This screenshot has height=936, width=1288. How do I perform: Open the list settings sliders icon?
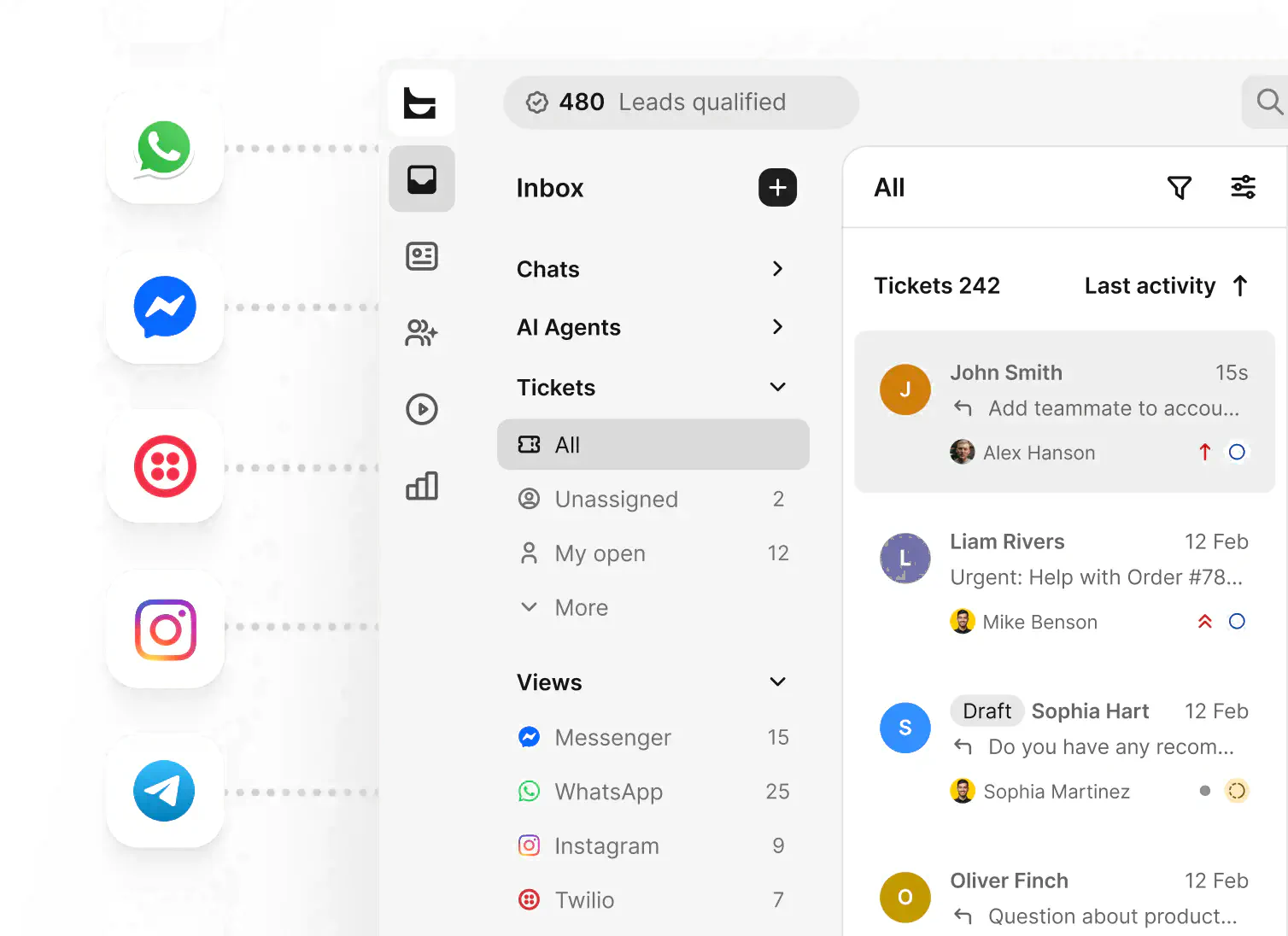[1243, 187]
